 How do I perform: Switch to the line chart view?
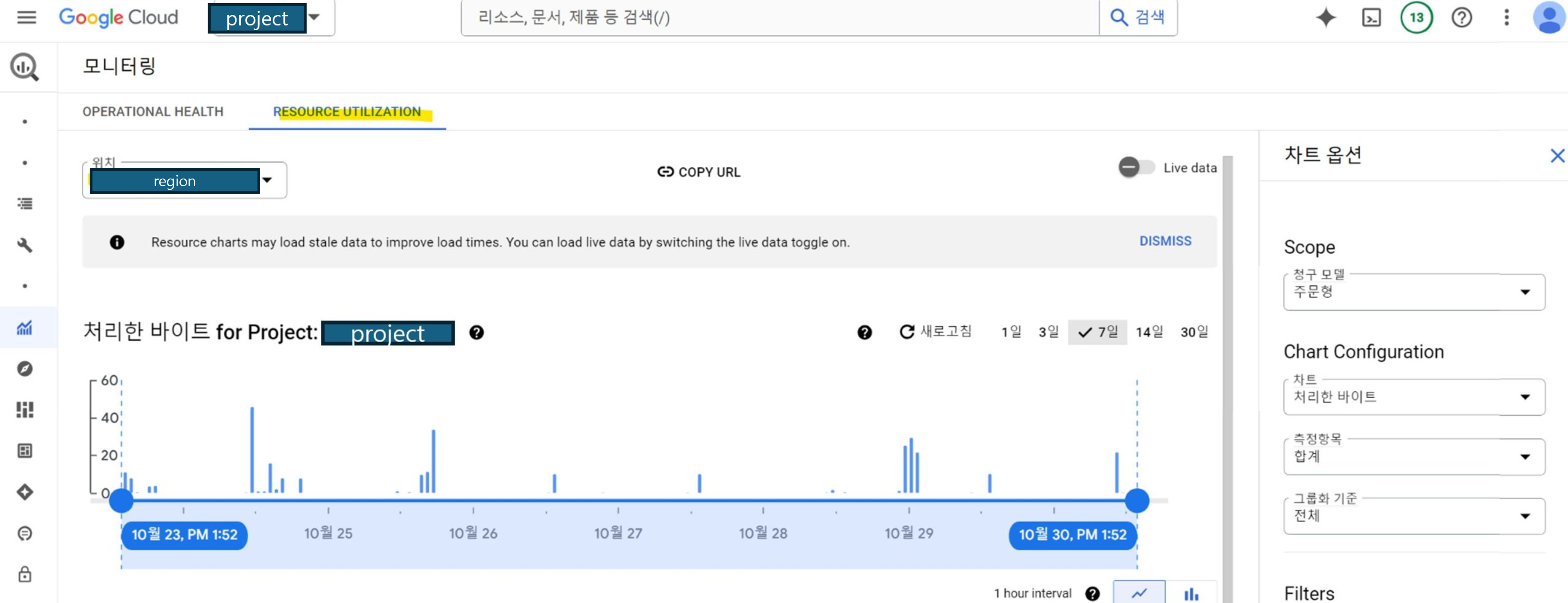[x=1139, y=592]
